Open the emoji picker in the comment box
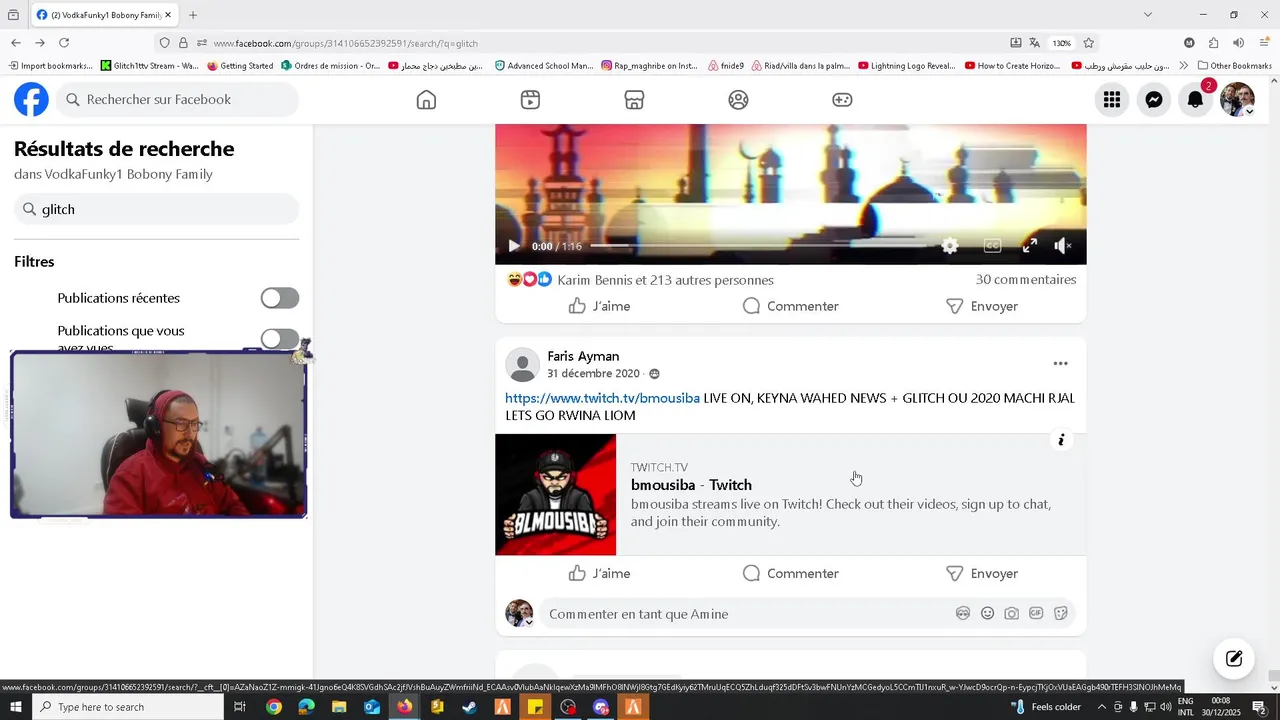This screenshot has height=720, width=1280. coord(987,614)
